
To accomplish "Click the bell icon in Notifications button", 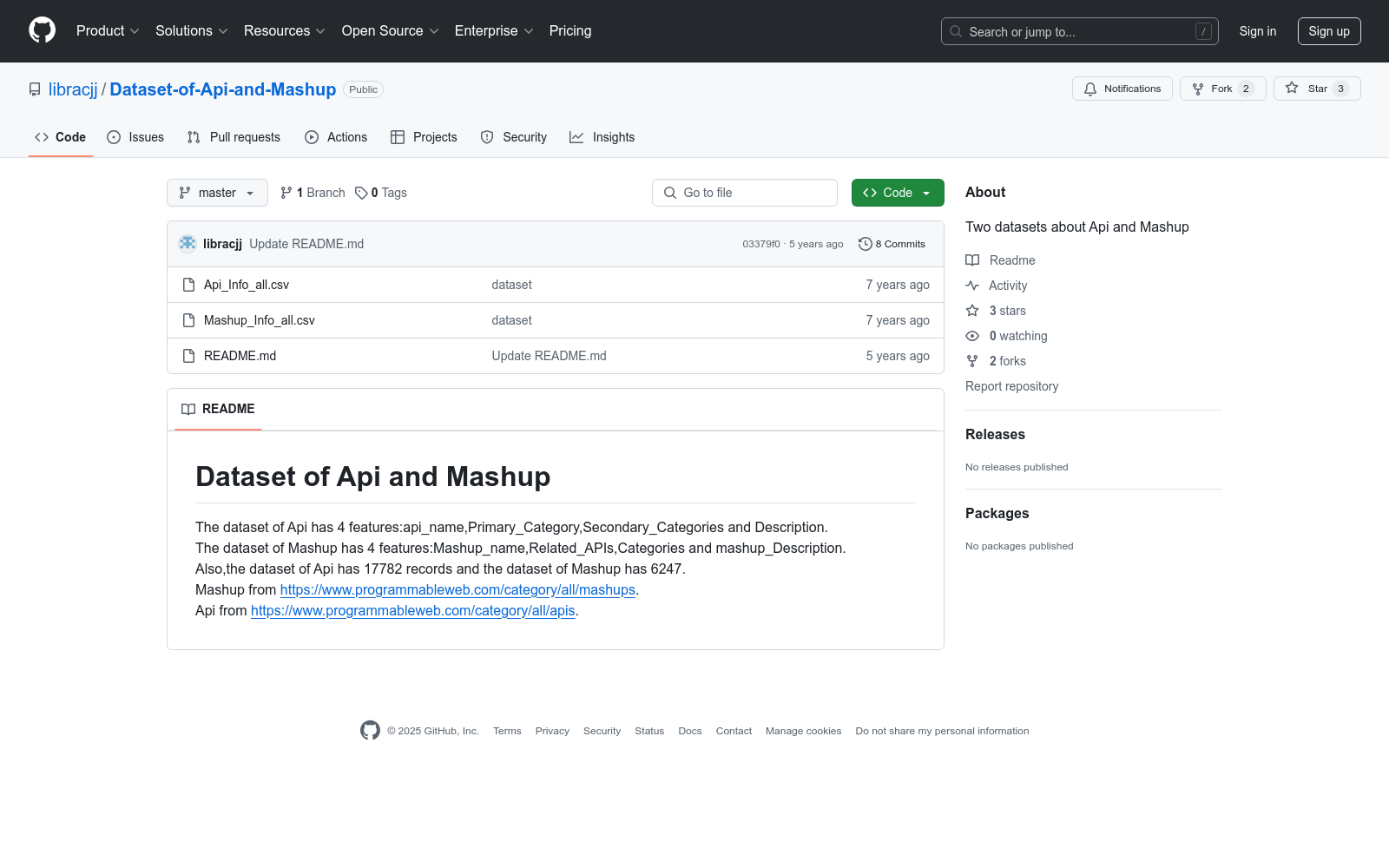I will coord(1090,89).
